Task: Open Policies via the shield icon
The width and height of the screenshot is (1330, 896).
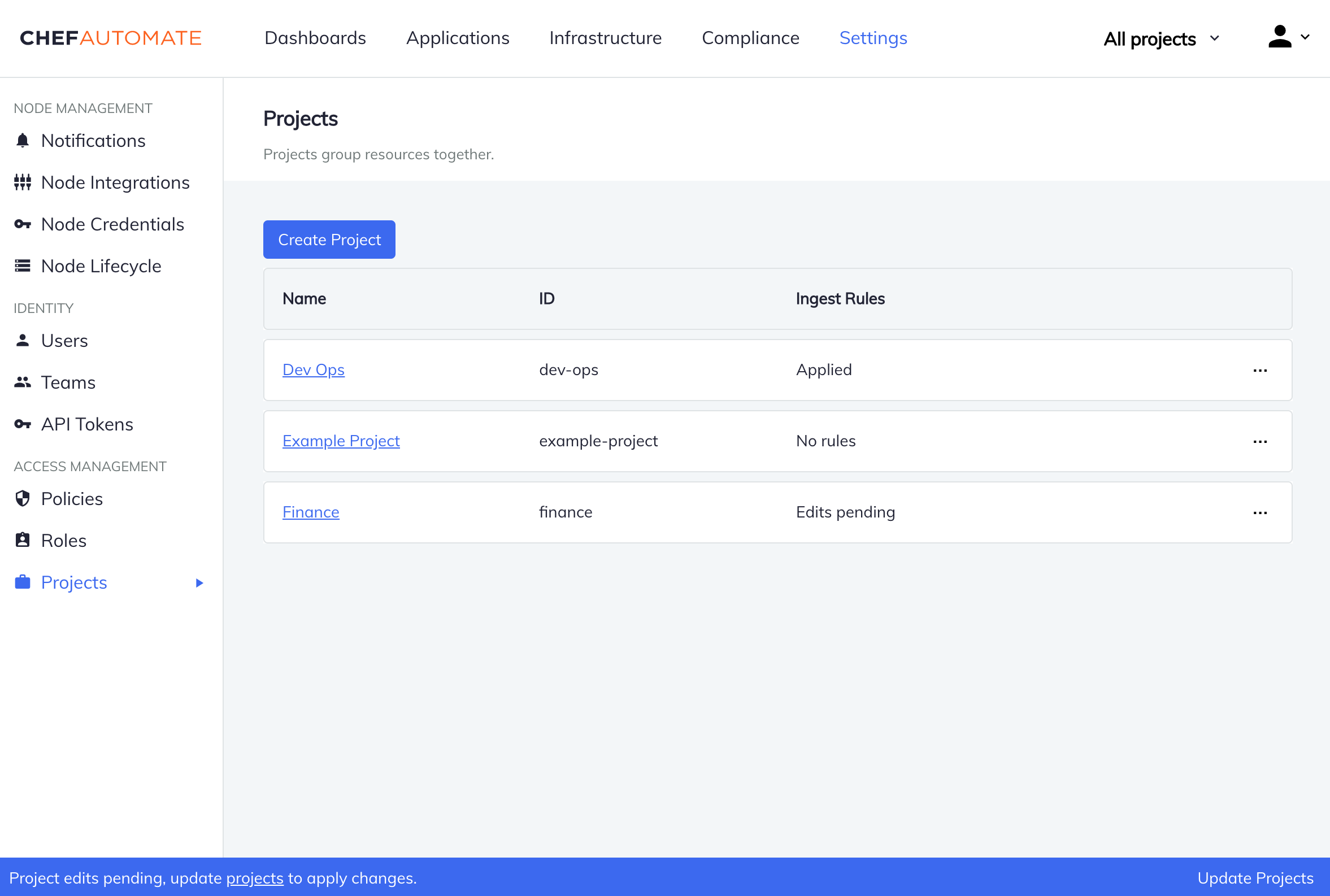Action: pos(22,498)
